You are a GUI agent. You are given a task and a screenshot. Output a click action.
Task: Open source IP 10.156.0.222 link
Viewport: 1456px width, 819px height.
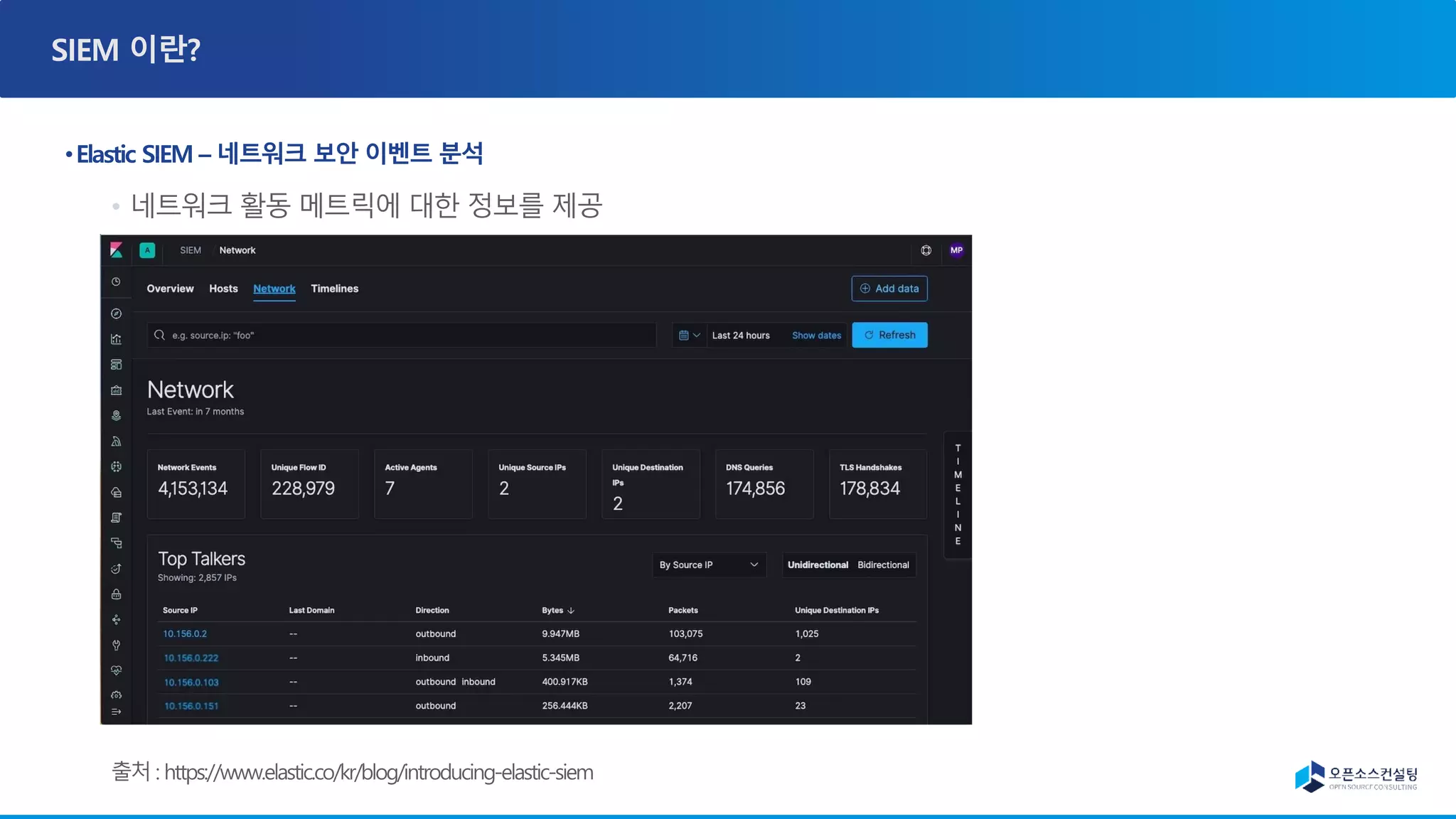tap(191, 658)
